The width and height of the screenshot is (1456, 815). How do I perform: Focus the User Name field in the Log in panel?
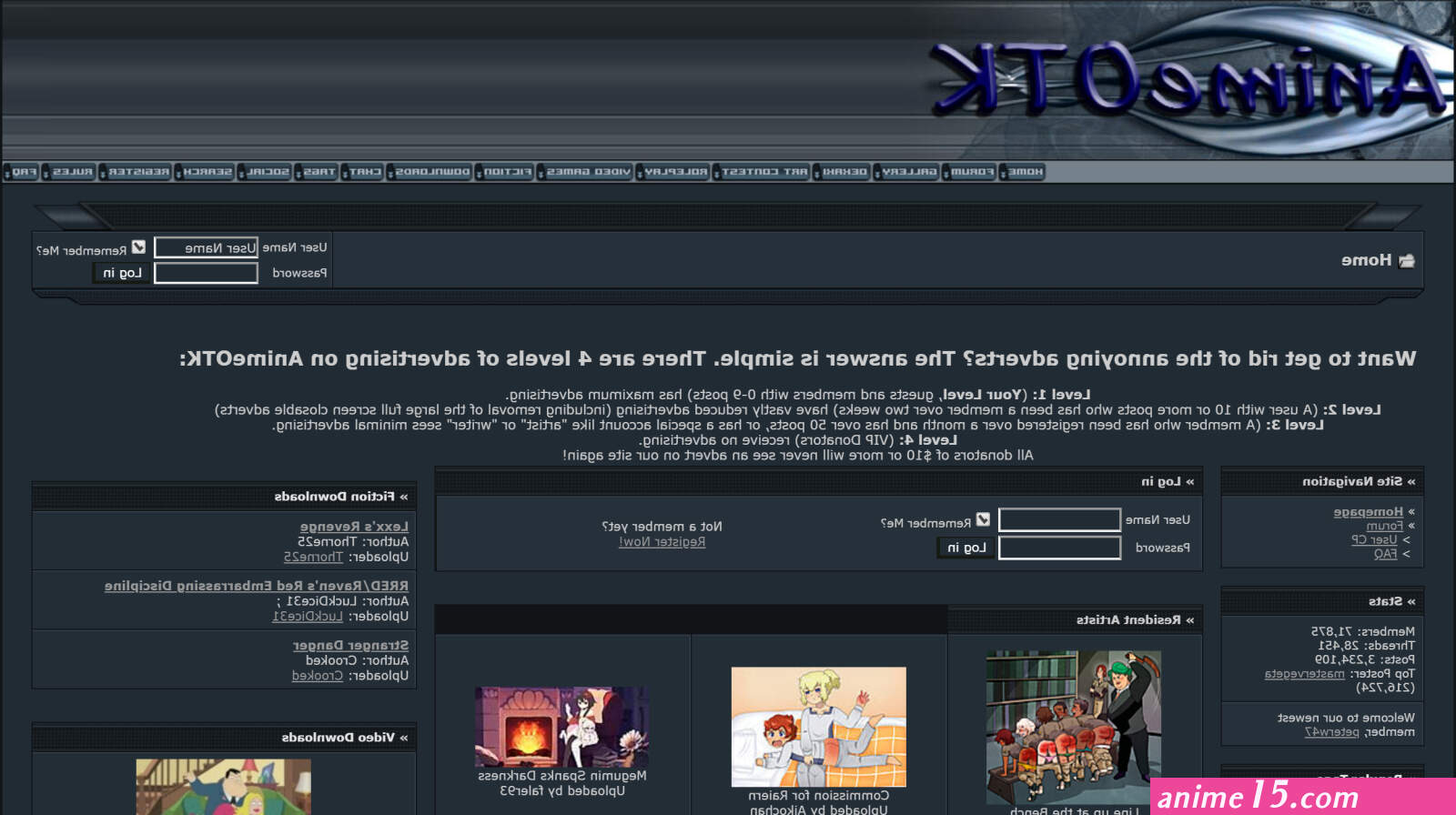click(x=1059, y=519)
